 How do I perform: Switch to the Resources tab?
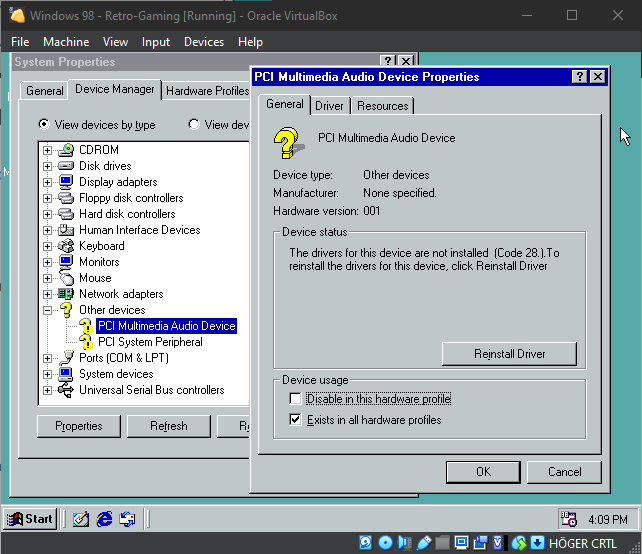point(382,106)
